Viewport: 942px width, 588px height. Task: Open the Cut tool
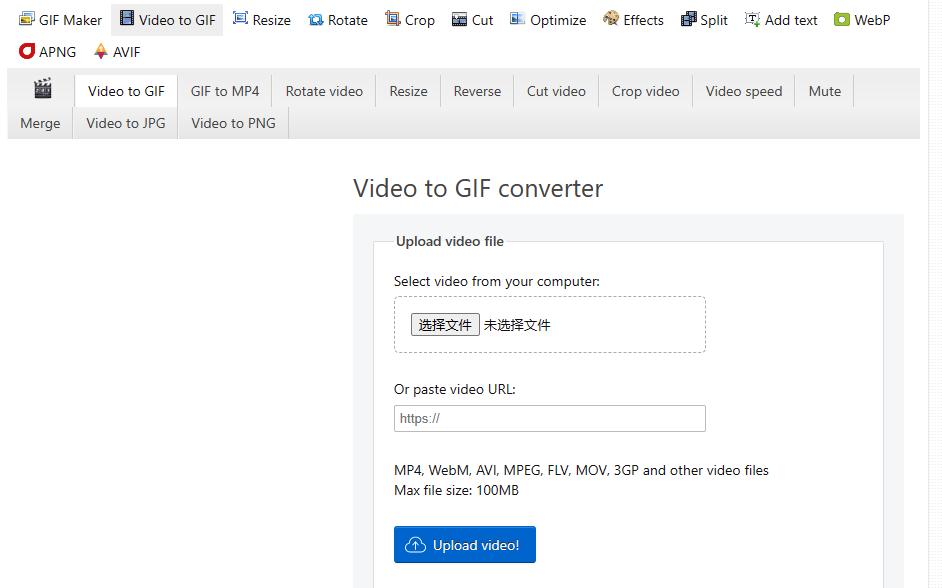point(471,19)
